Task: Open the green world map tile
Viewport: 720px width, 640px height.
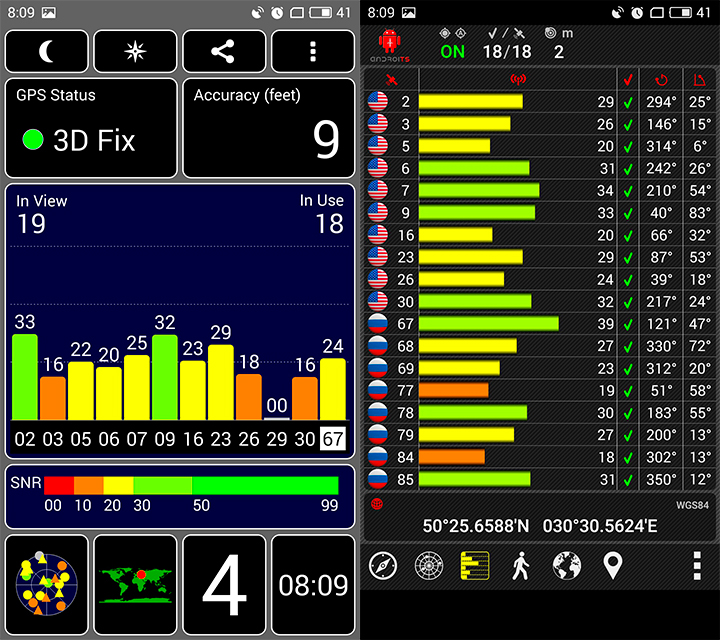Action: (135, 585)
